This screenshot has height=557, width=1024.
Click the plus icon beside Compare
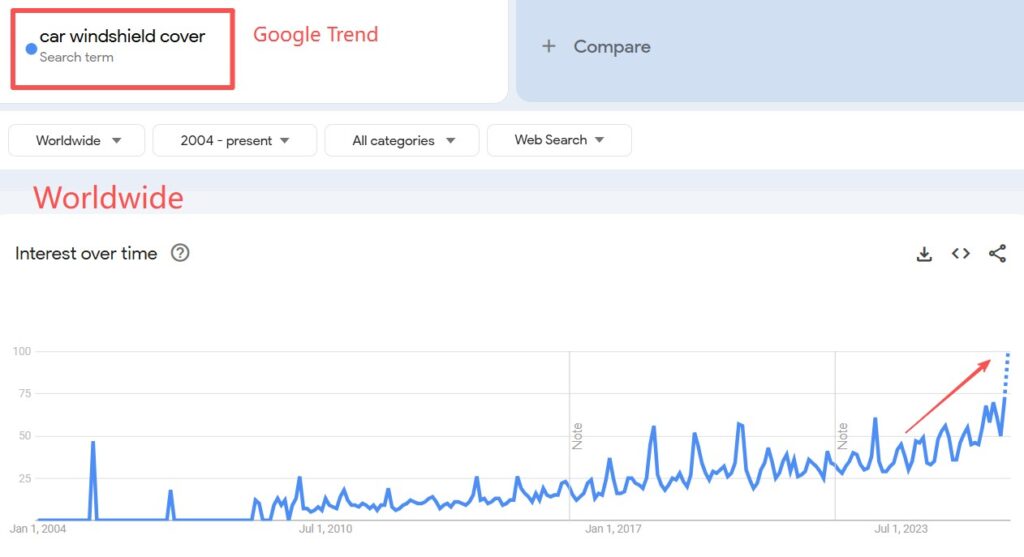(548, 46)
